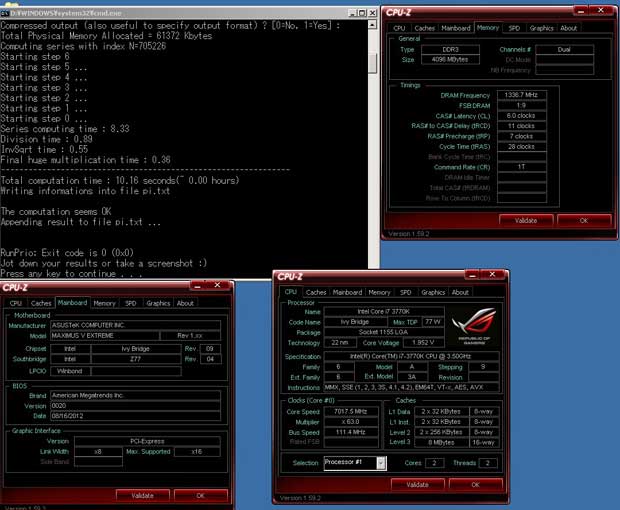Viewport: 620px width, 510px height.
Task: Open the CPU tab in the Mainboard CPU-Z window
Action: pyautogui.click(x=16, y=303)
